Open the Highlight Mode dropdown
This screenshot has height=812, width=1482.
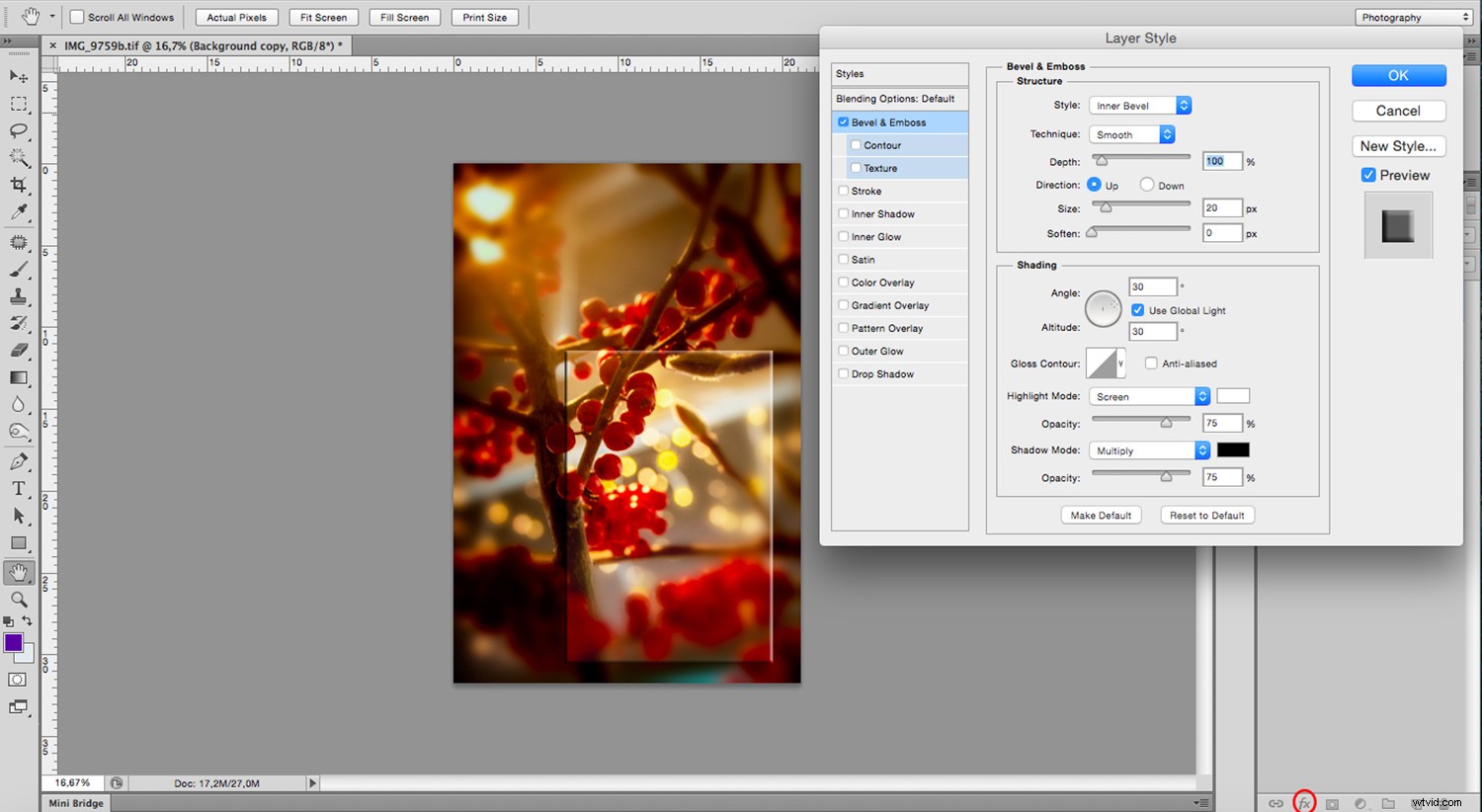(x=1201, y=395)
